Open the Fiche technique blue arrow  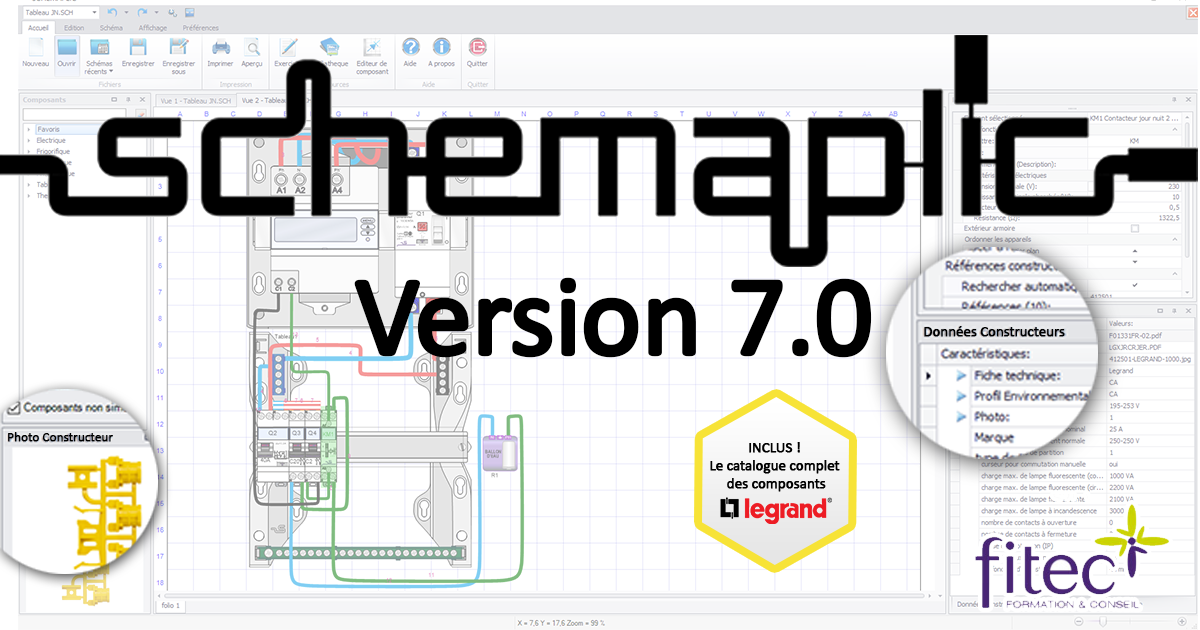click(x=962, y=375)
